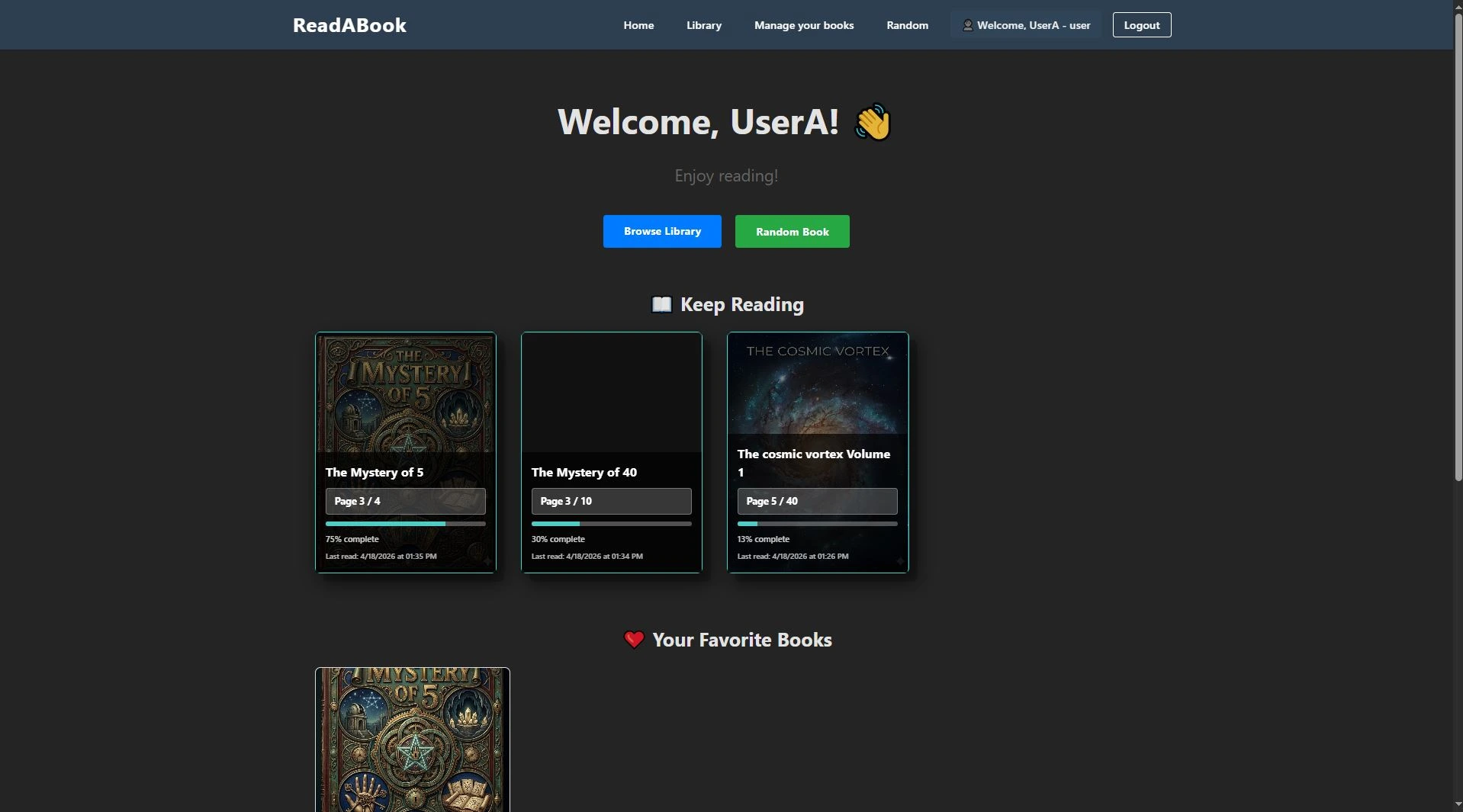The height and width of the screenshot is (812, 1463).
Task: Open Manage your books
Action: [803, 25]
